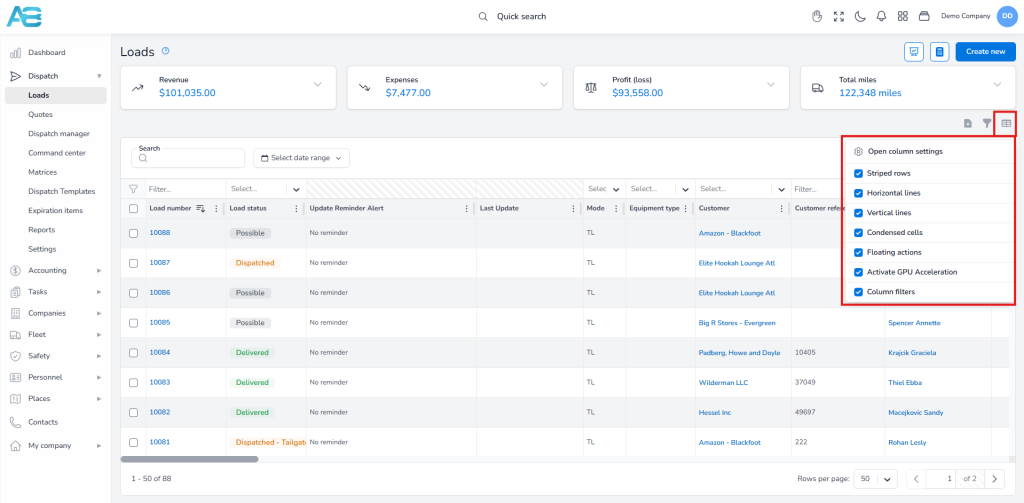
Task: Click the horizontal table scrollbar
Action: pos(189,459)
